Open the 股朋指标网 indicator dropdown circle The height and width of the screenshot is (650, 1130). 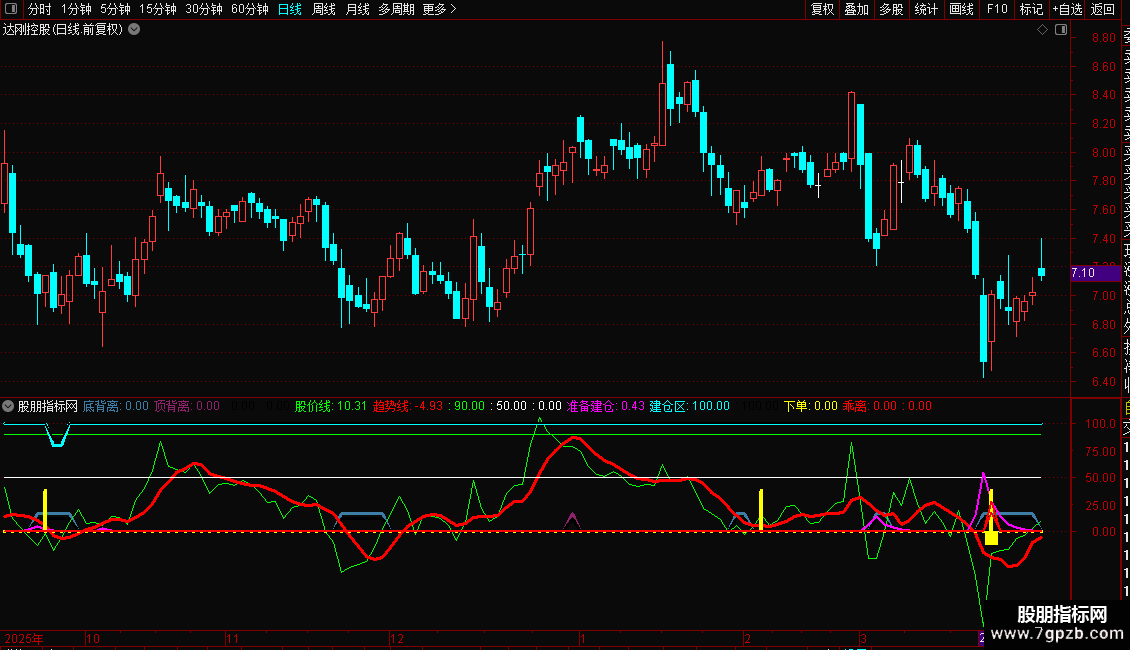pyautogui.click(x=8, y=406)
